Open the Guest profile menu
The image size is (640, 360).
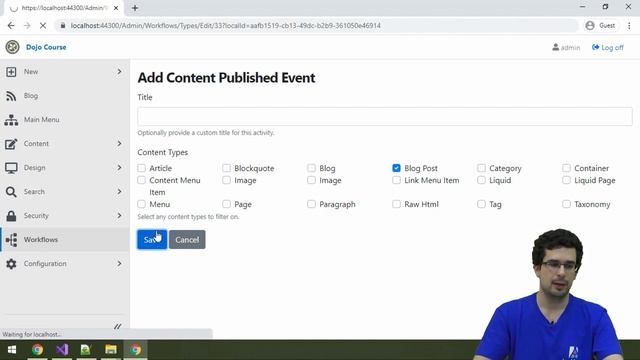[600, 25]
